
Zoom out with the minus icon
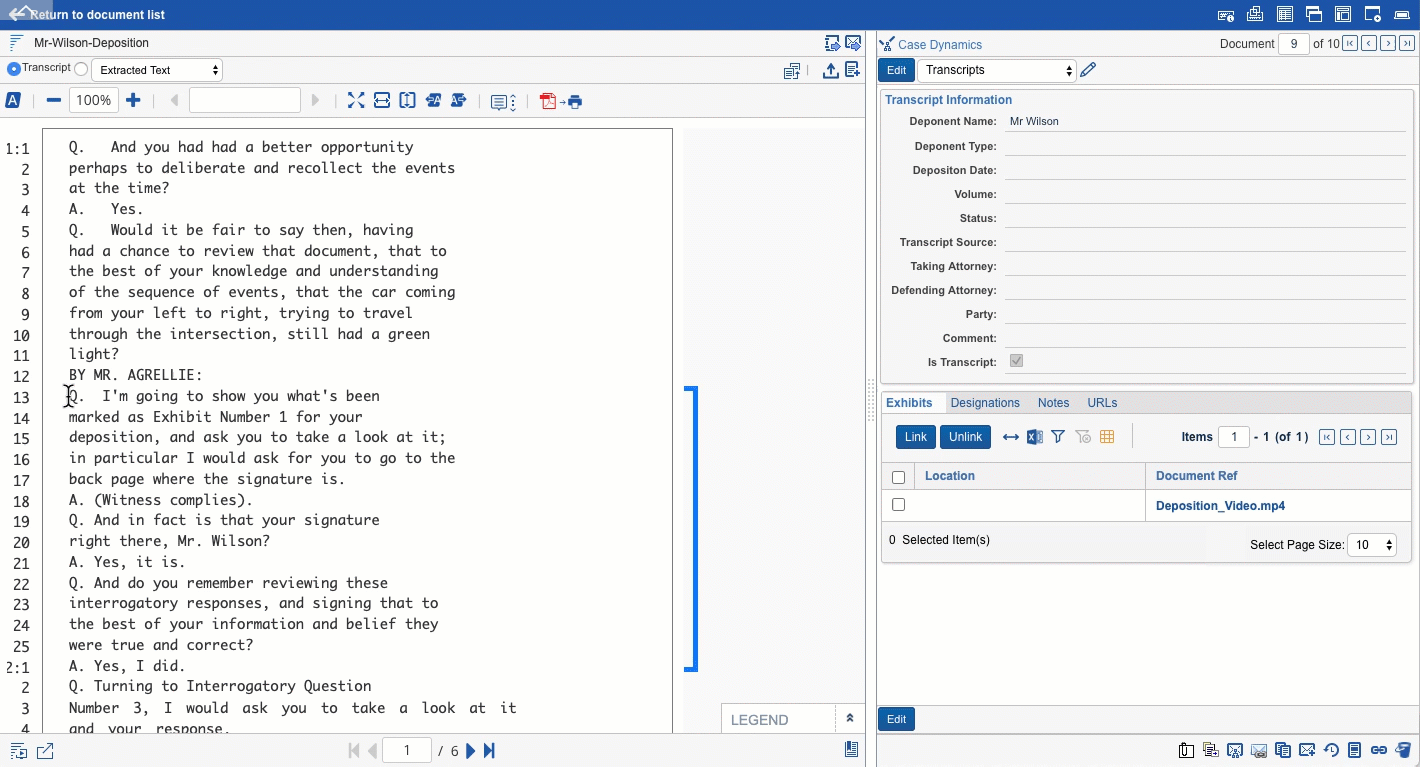click(x=54, y=100)
